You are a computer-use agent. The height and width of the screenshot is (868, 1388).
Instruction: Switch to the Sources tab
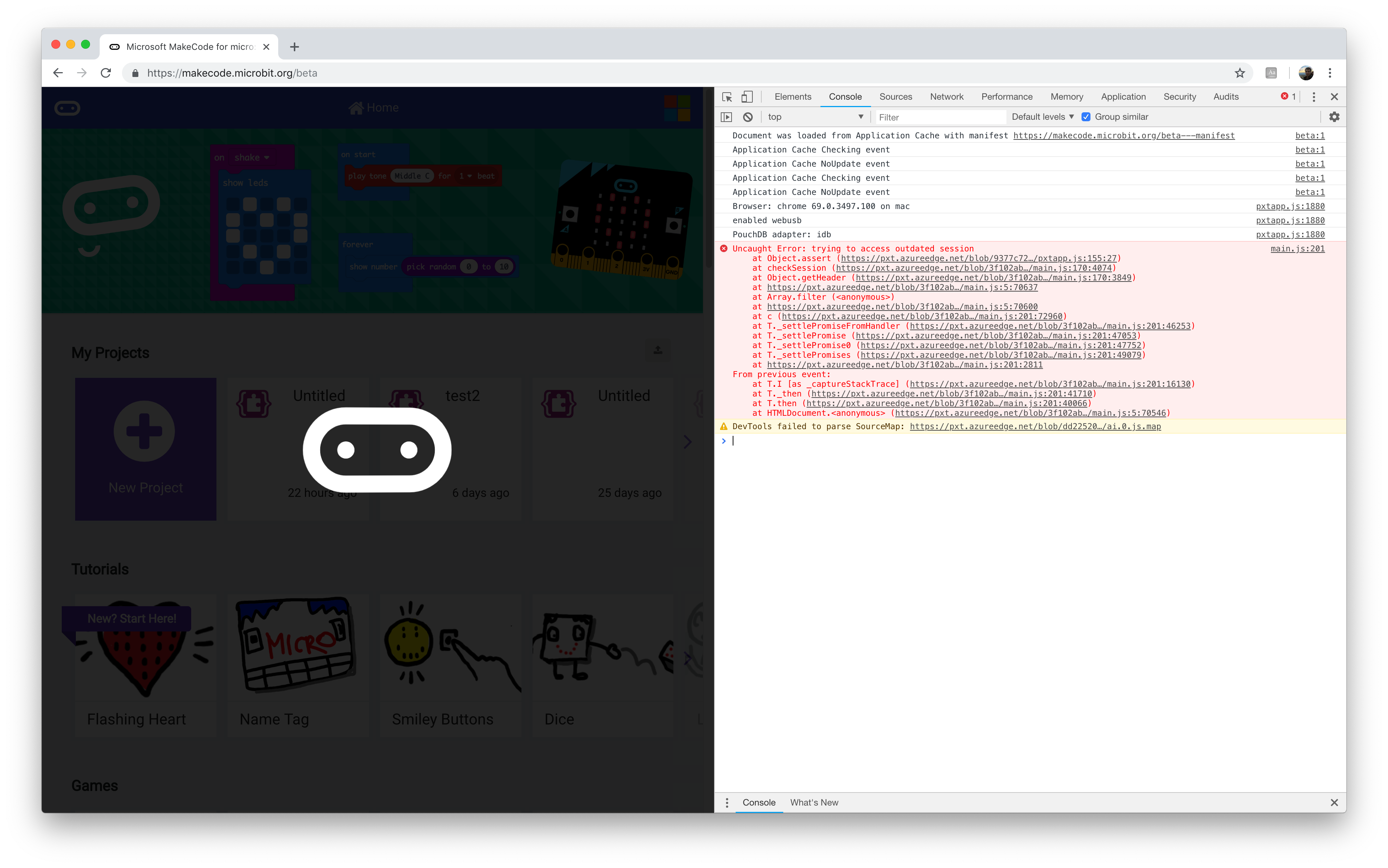click(x=895, y=97)
